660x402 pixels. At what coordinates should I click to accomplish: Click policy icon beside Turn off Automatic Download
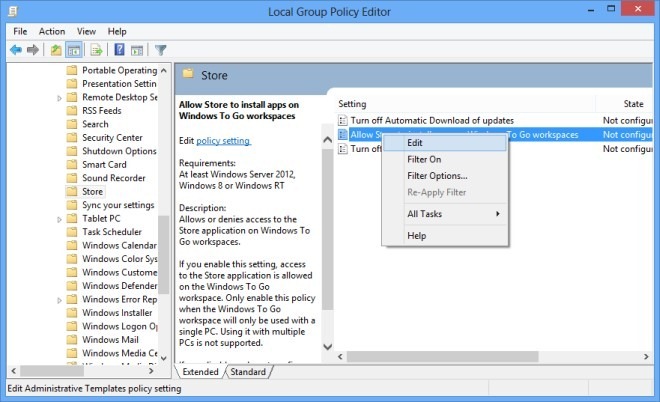tap(343, 120)
